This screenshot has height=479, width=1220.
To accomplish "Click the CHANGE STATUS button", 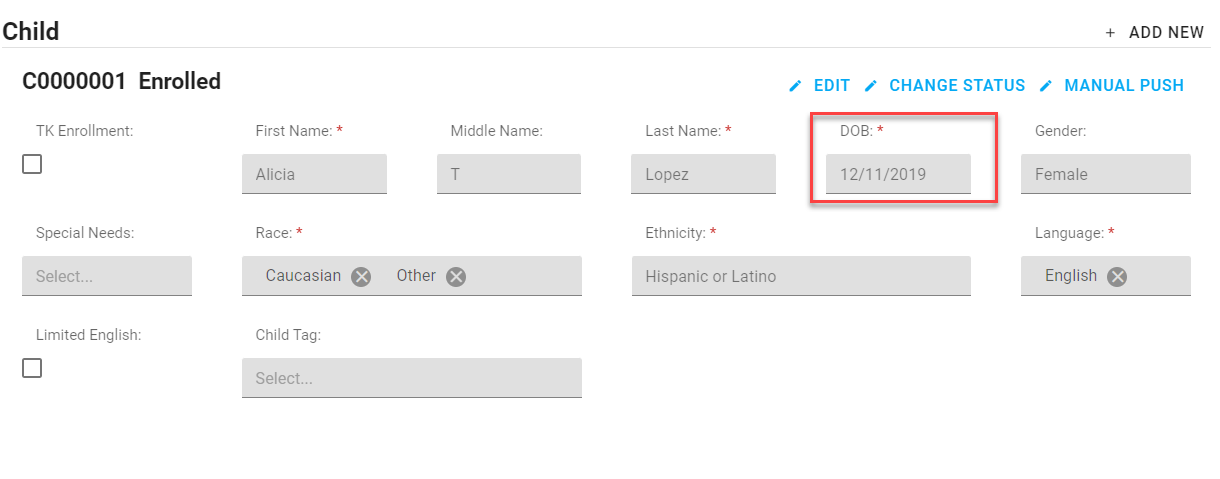I will pos(957,86).
